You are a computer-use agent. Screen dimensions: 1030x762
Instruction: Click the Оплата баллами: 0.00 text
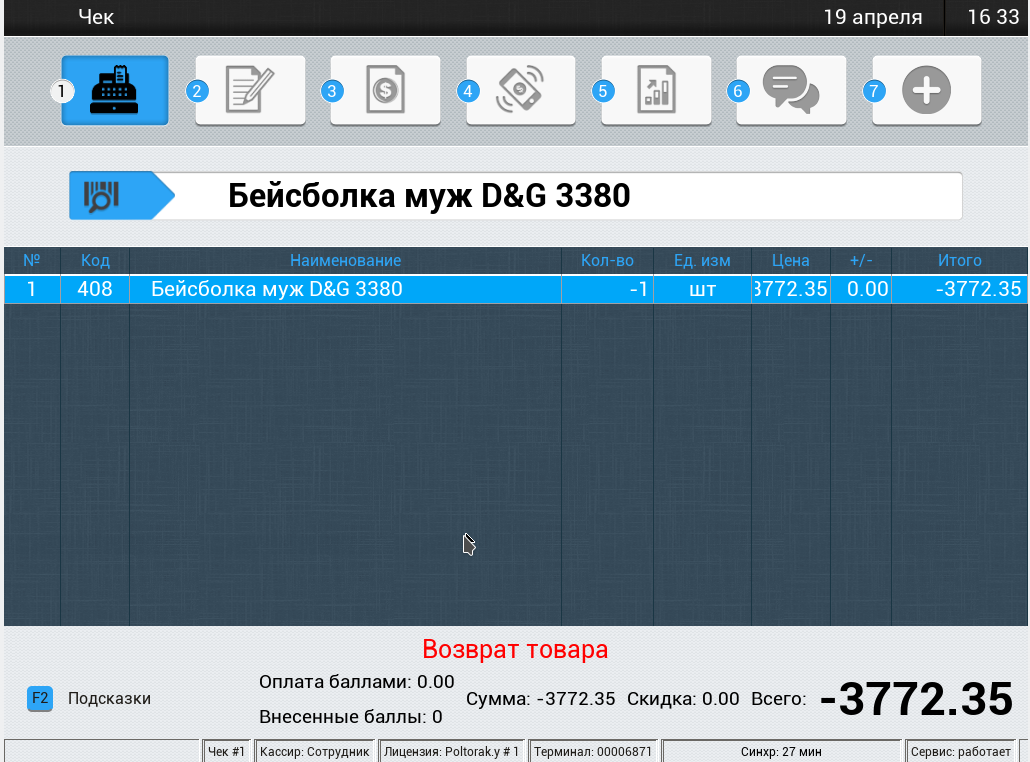[357, 682]
